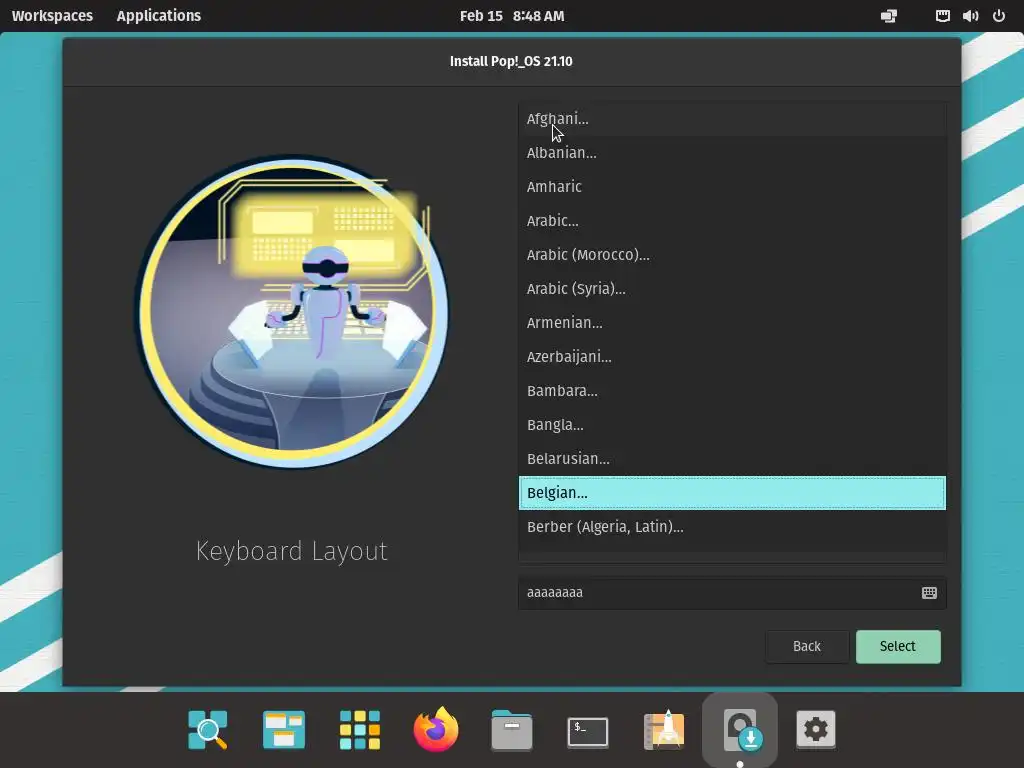This screenshot has width=1024, height=768.
Task: Open Settings gear icon in dock
Action: [816, 729]
